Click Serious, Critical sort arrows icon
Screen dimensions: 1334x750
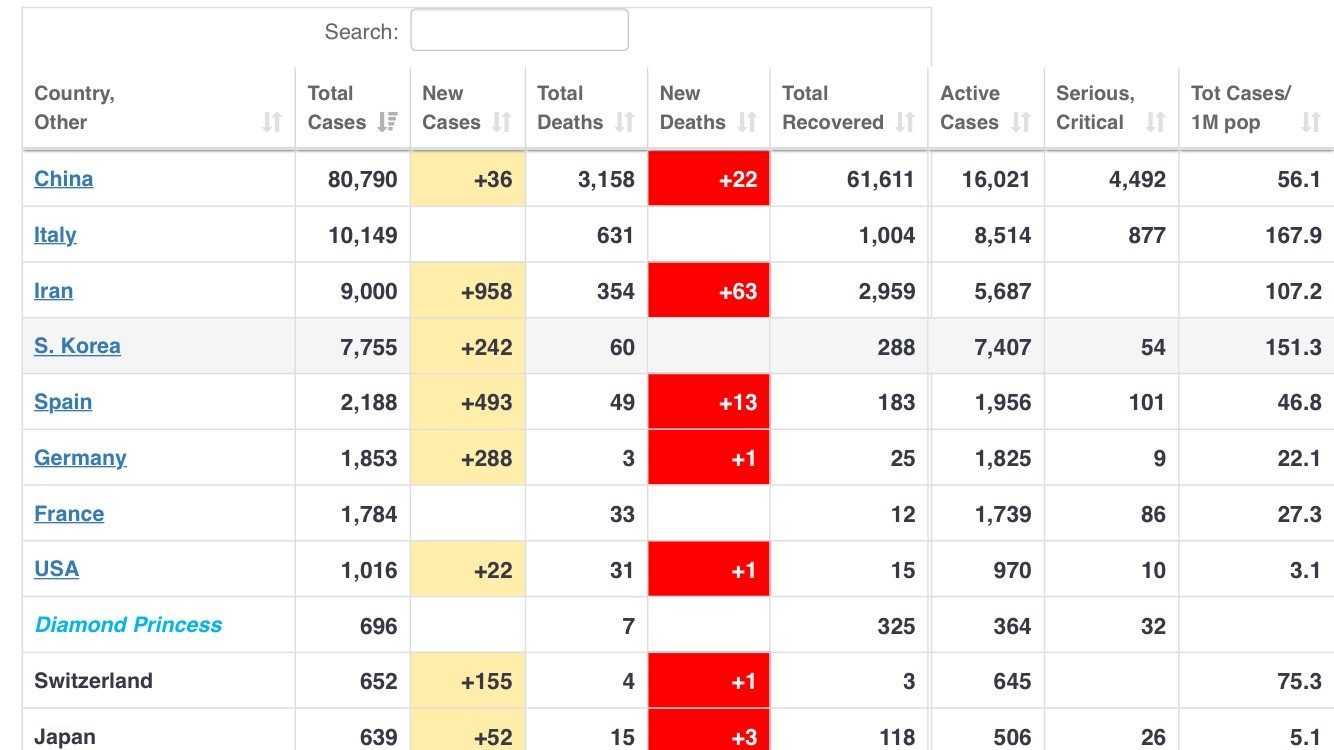point(1156,122)
